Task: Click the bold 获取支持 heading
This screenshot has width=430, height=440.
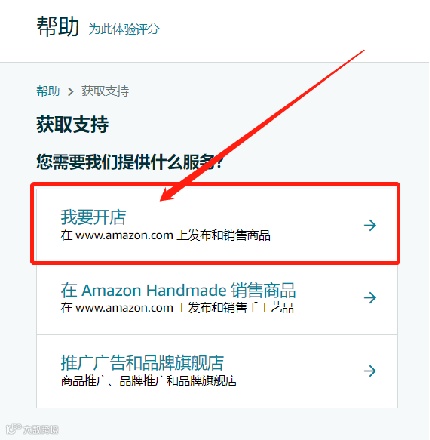Action: [73, 125]
